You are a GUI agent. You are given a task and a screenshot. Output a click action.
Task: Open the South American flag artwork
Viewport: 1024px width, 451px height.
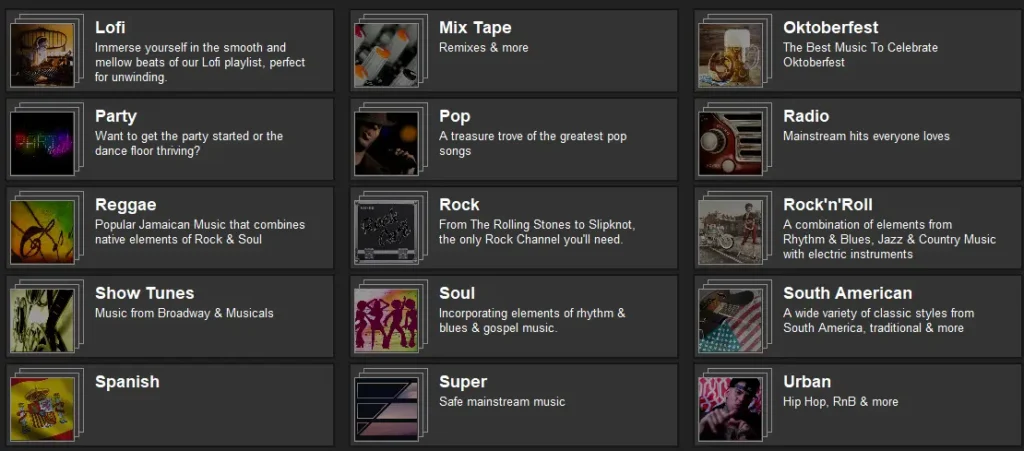pos(730,321)
